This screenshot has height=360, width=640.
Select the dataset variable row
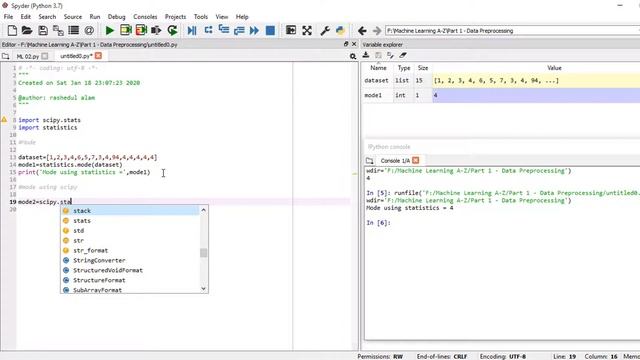click(501, 81)
